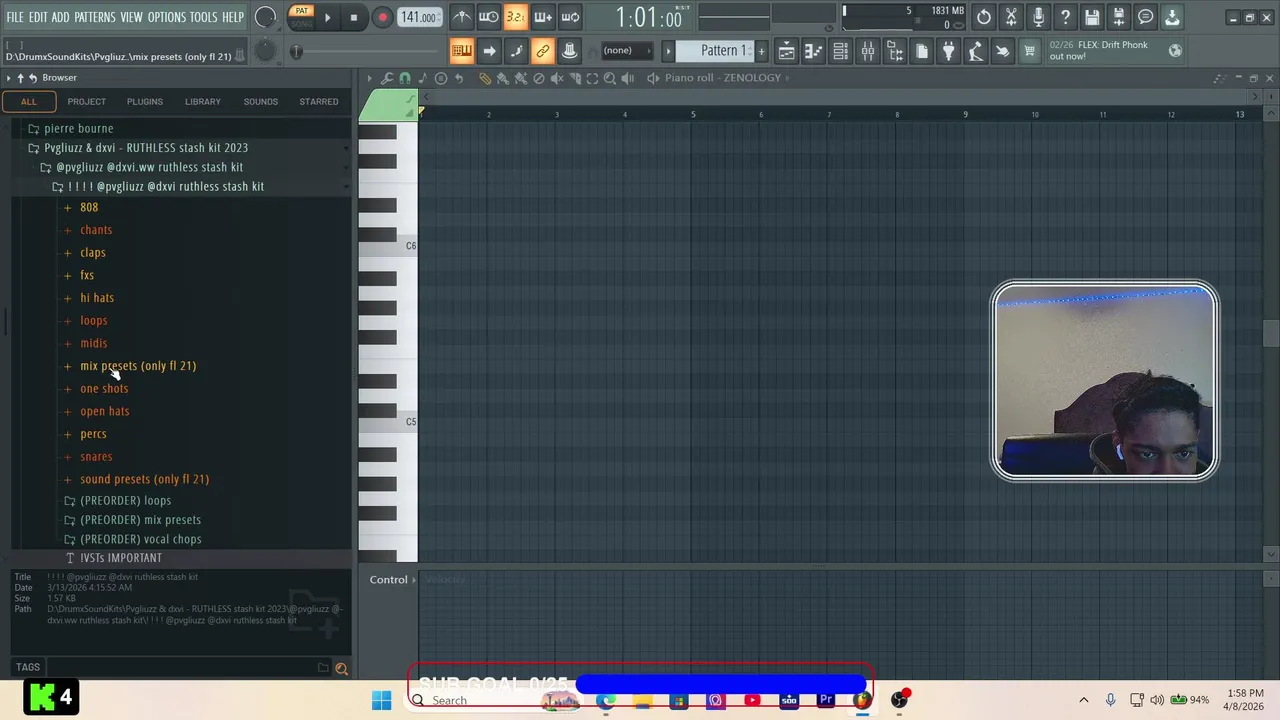Expand the Control lane selector
The height and width of the screenshot is (720, 1280).
pyautogui.click(x=392, y=580)
